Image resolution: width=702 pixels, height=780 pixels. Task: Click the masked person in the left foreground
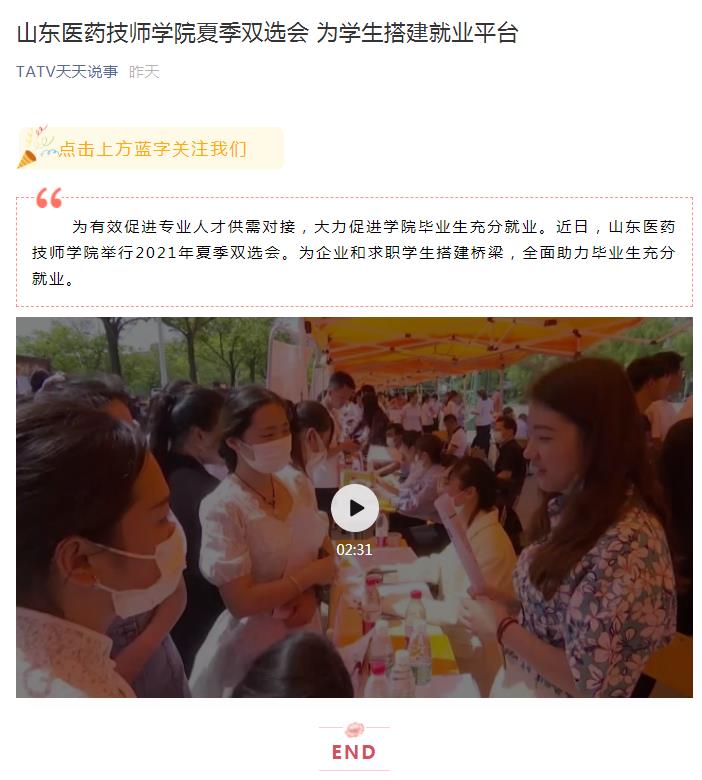[x=100, y=547]
